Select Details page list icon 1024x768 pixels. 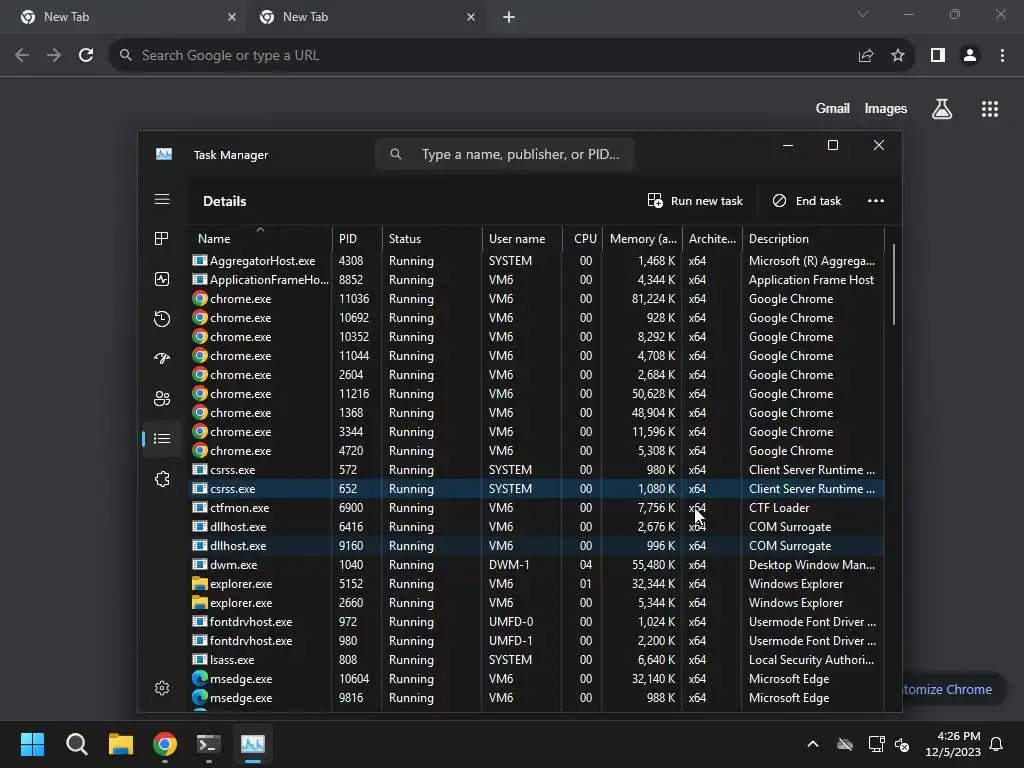click(x=162, y=438)
